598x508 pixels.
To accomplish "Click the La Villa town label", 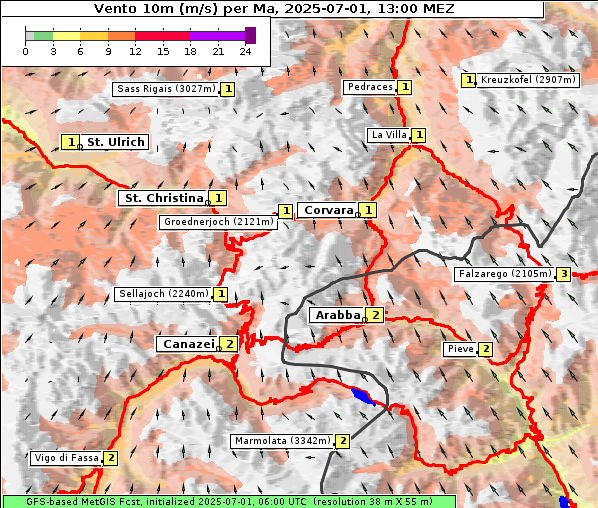I will click(x=389, y=135).
